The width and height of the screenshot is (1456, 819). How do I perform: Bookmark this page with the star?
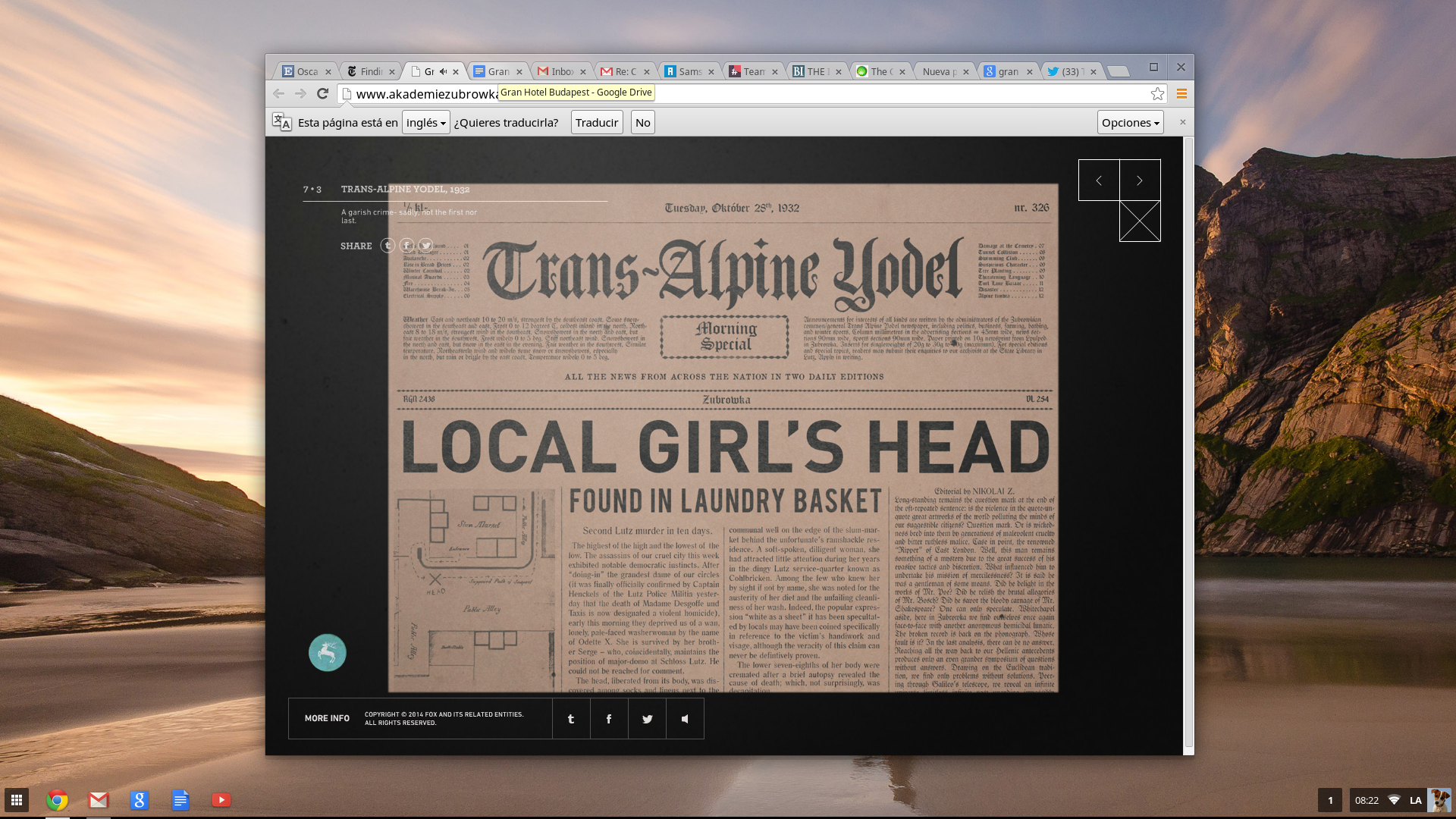pyautogui.click(x=1157, y=93)
